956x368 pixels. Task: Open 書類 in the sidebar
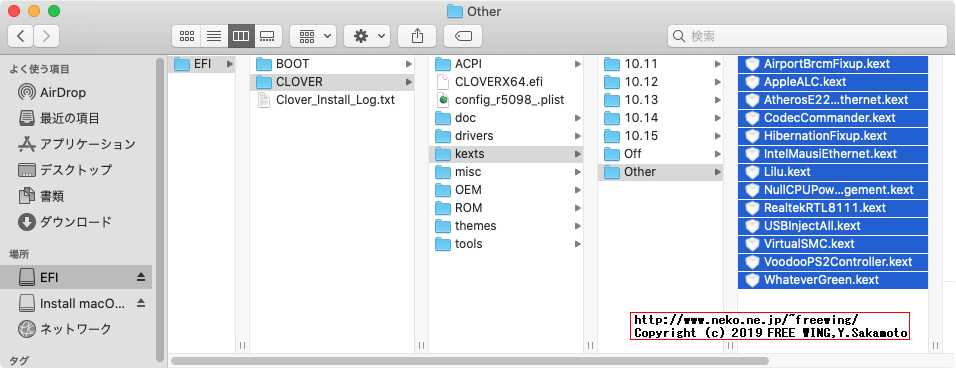(77, 196)
